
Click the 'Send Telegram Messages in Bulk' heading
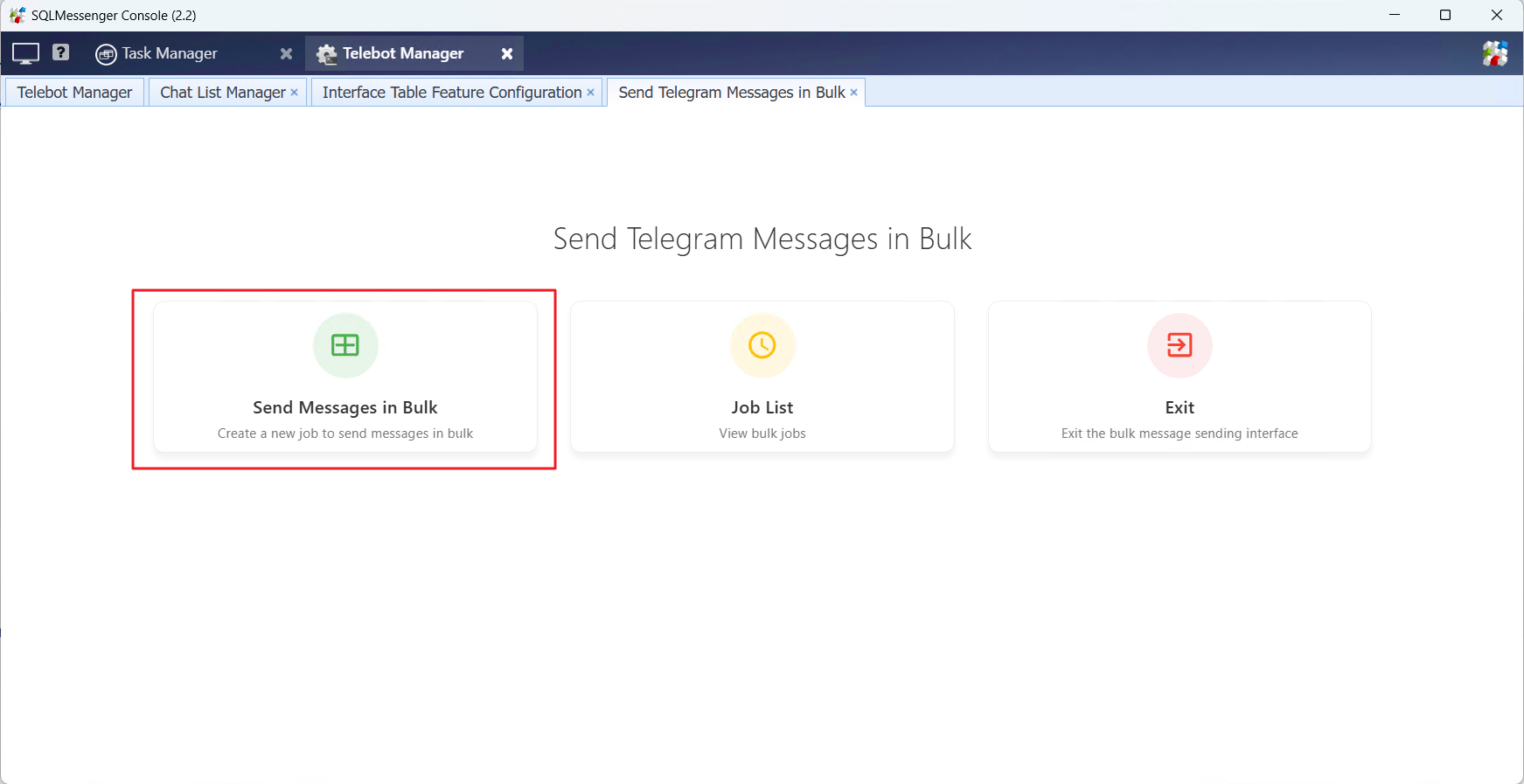tap(762, 239)
